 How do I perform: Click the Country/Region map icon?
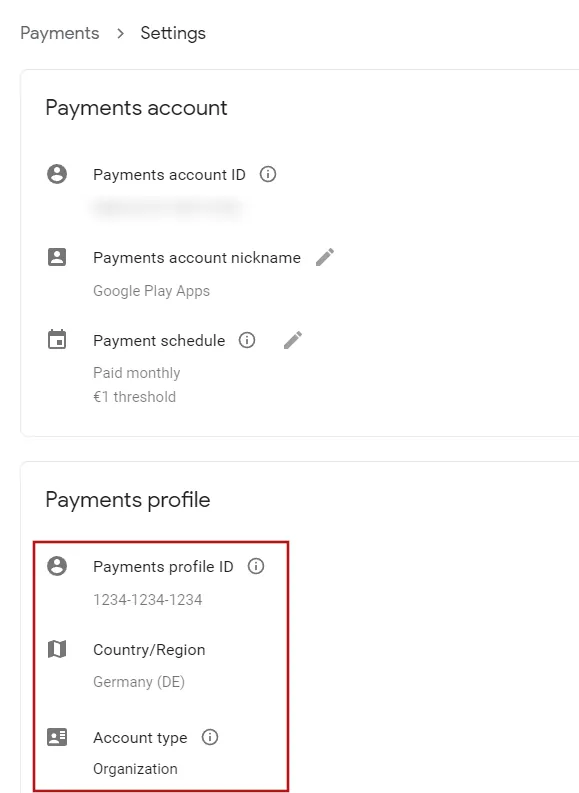[57, 649]
